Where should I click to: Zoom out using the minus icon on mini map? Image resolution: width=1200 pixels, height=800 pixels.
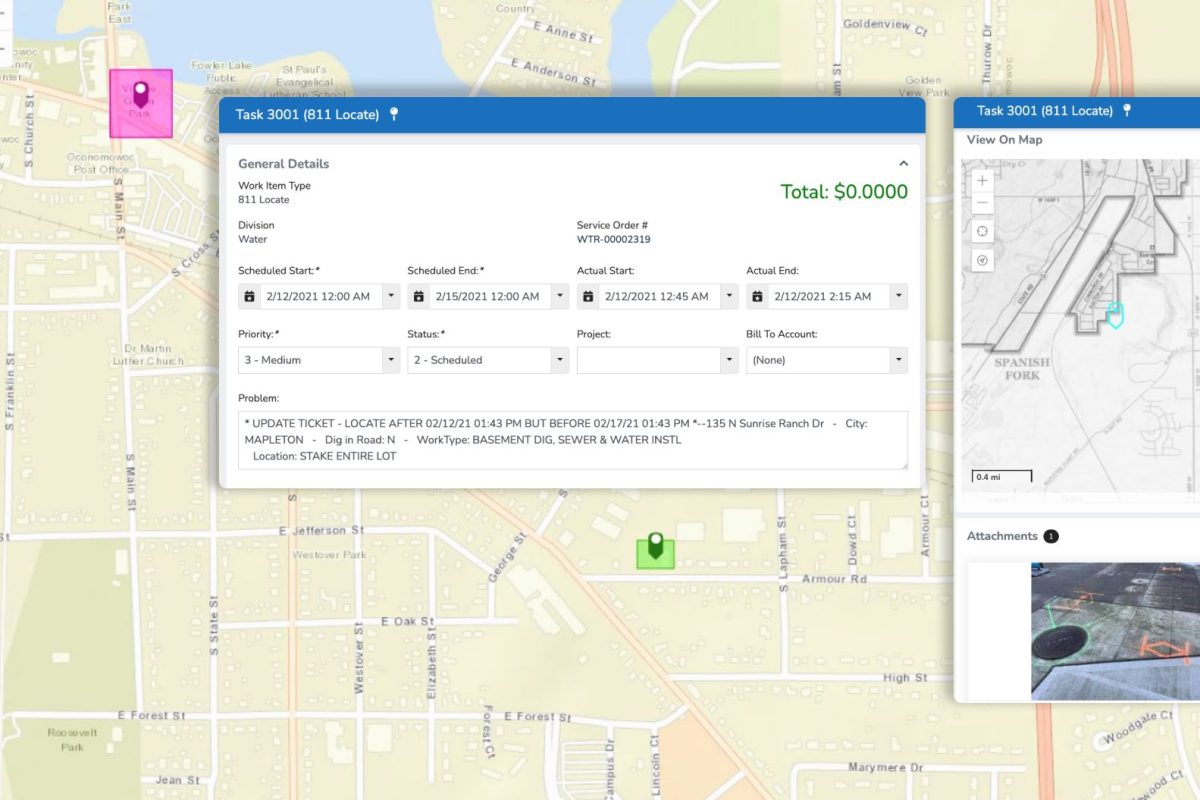(x=981, y=203)
